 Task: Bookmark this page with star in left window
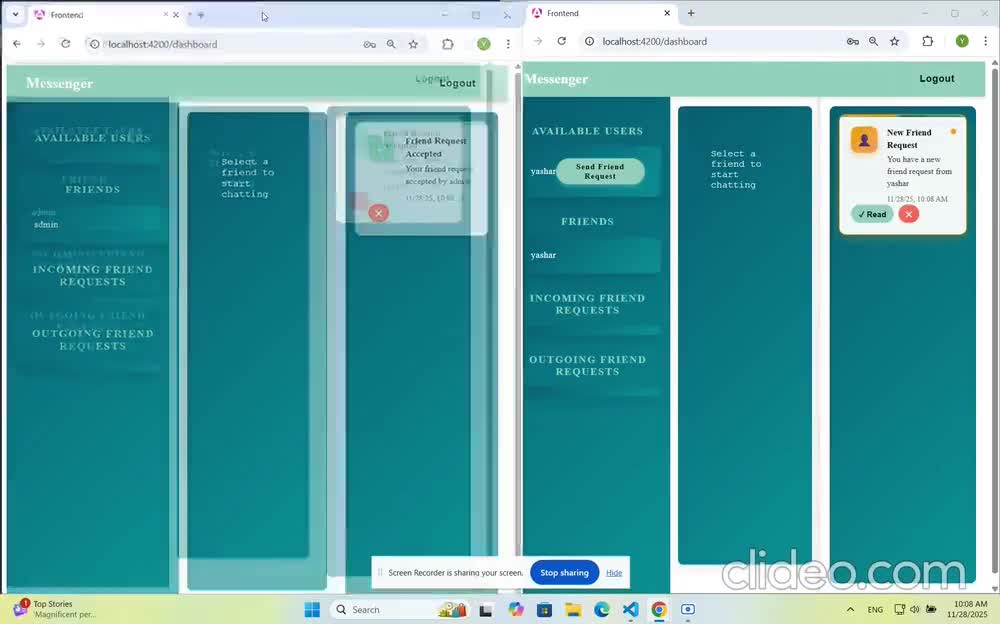pos(413,44)
